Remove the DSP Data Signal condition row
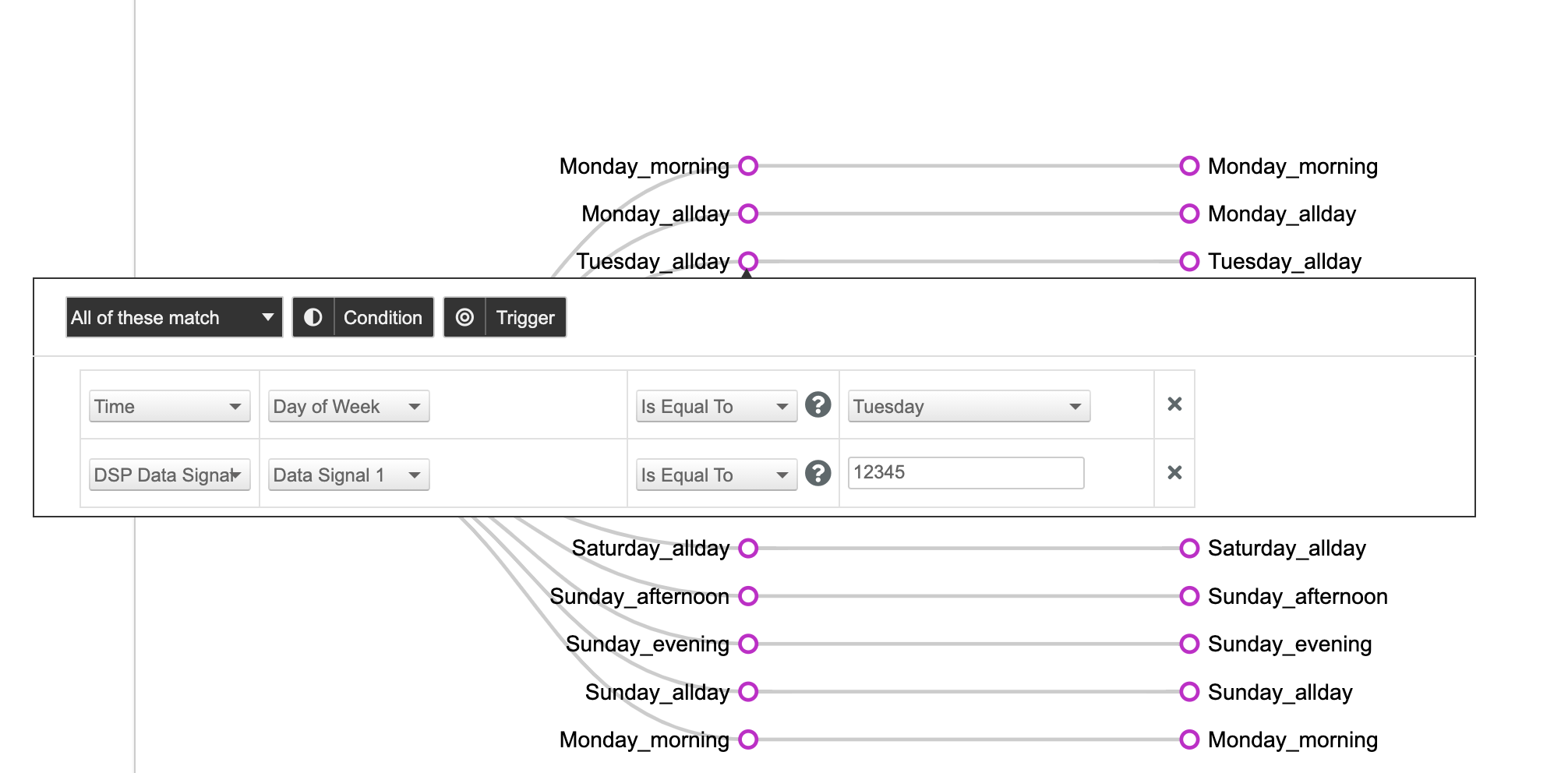 tap(1174, 472)
